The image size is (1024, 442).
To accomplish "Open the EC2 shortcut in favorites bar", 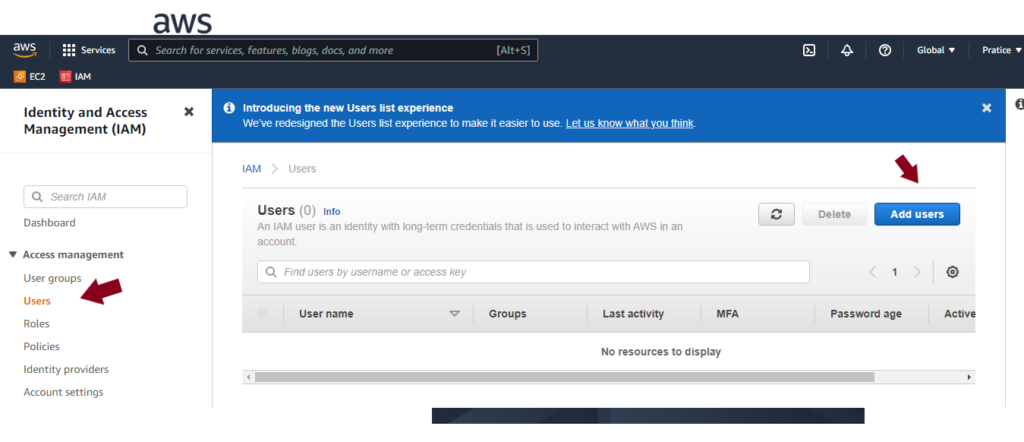I will pyautogui.click(x=29, y=76).
